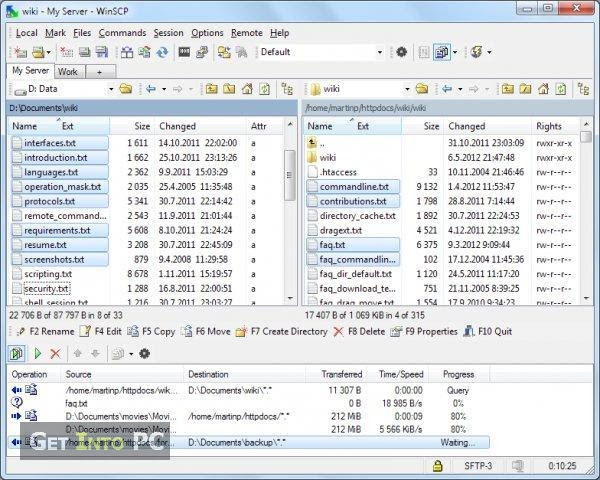Select directory_cache.txt in remote panel

tap(352, 216)
